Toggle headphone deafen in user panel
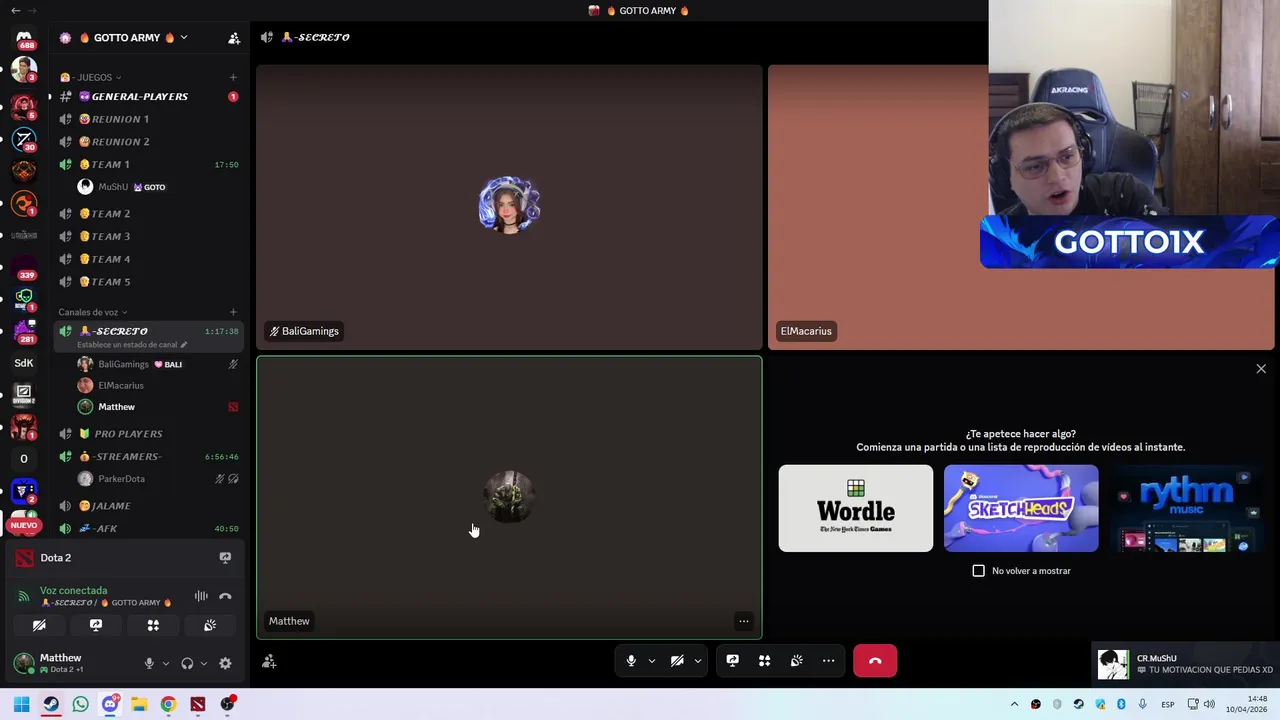The width and height of the screenshot is (1280, 720). [187, 663]
